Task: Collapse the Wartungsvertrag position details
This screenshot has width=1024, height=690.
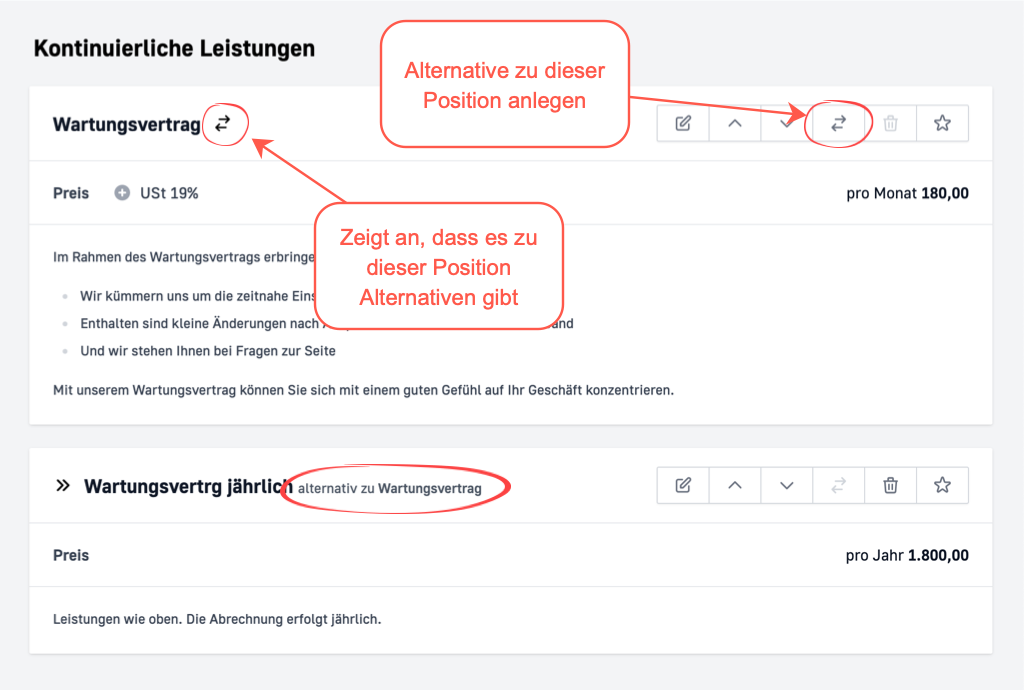Action: click(735, 123)
